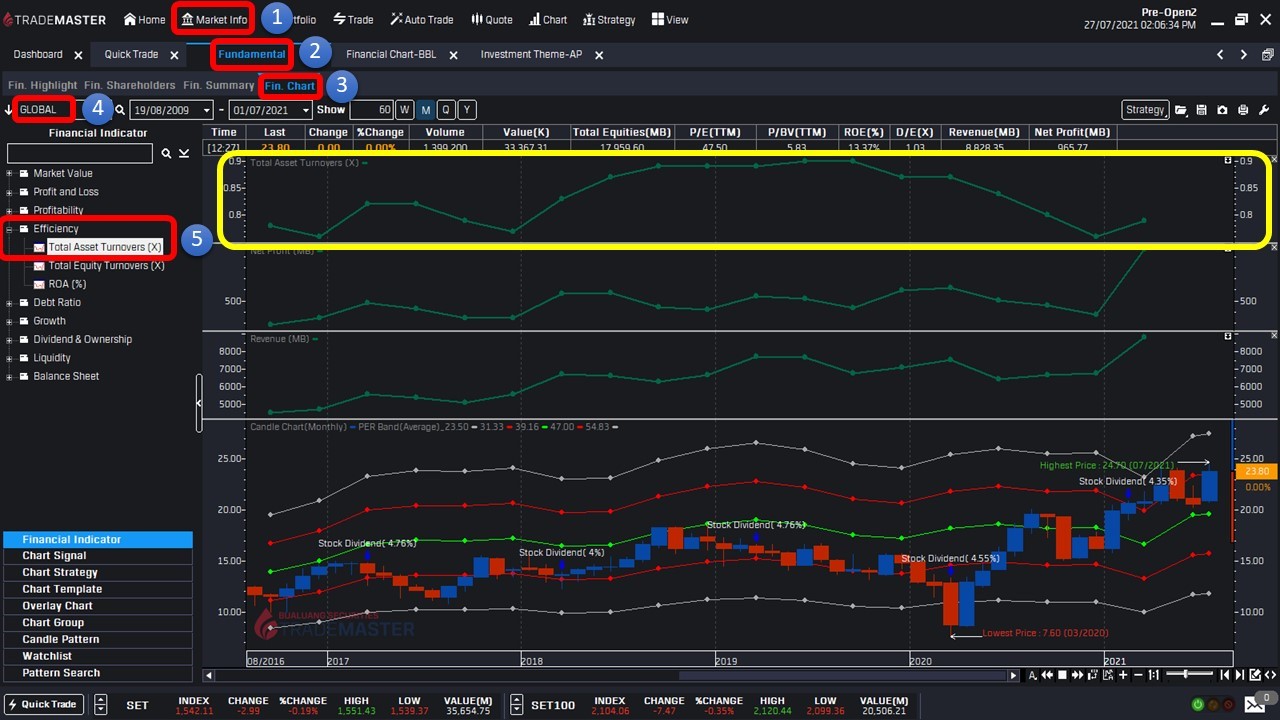The width and height of the screenshot is (1280, 720).
Task: Open the Auto Trade menu
Action: point(421,19)
